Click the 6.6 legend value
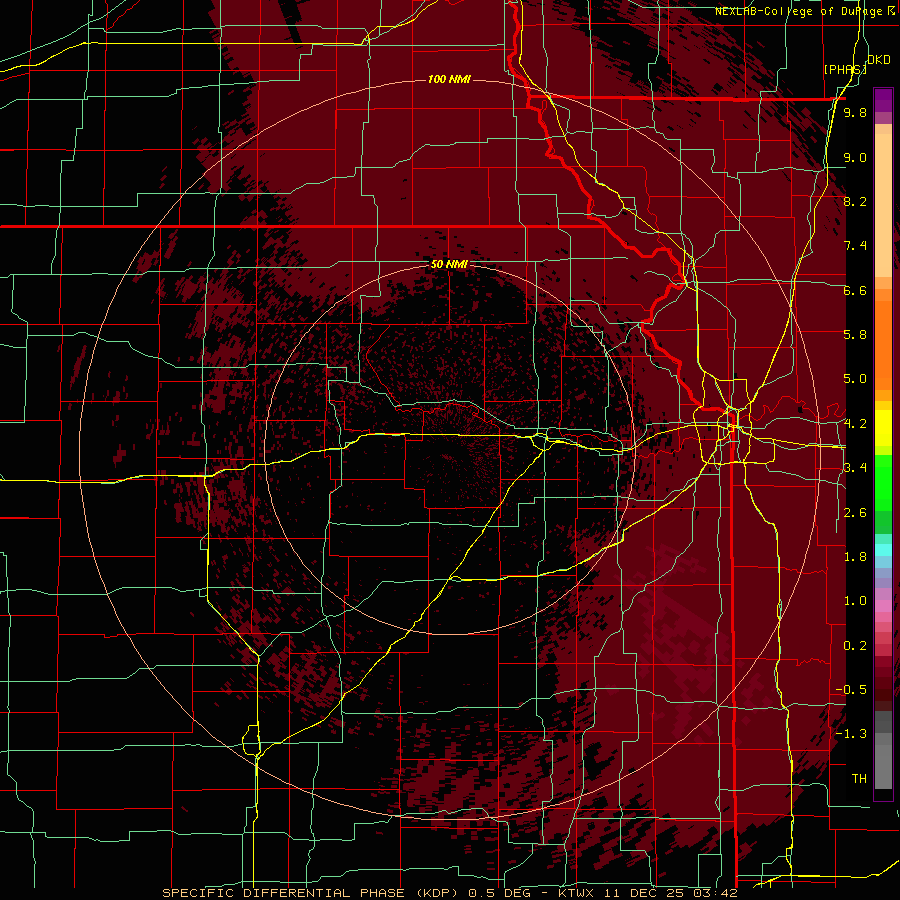Image resolution: width=900 pixels, height=900 pixels. (x=855, y=290)
